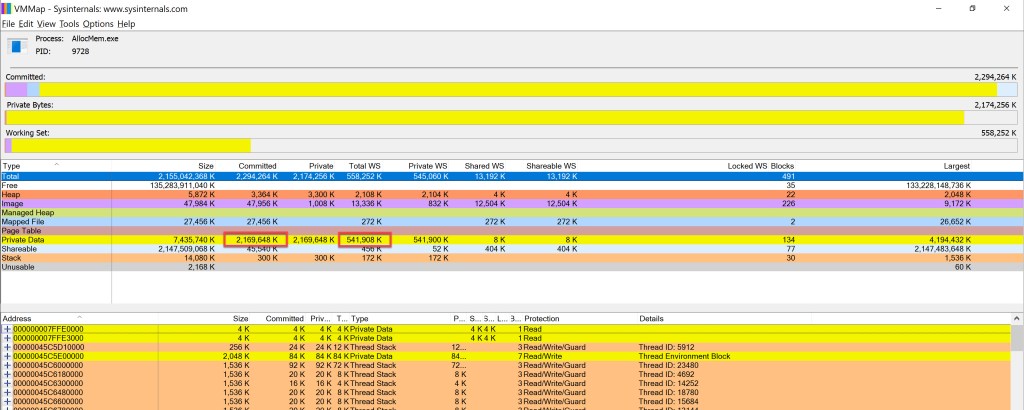Expand the 00000045C5E00000 private data row
Screen dimensions: 1024x410
[x=8, y=355]
